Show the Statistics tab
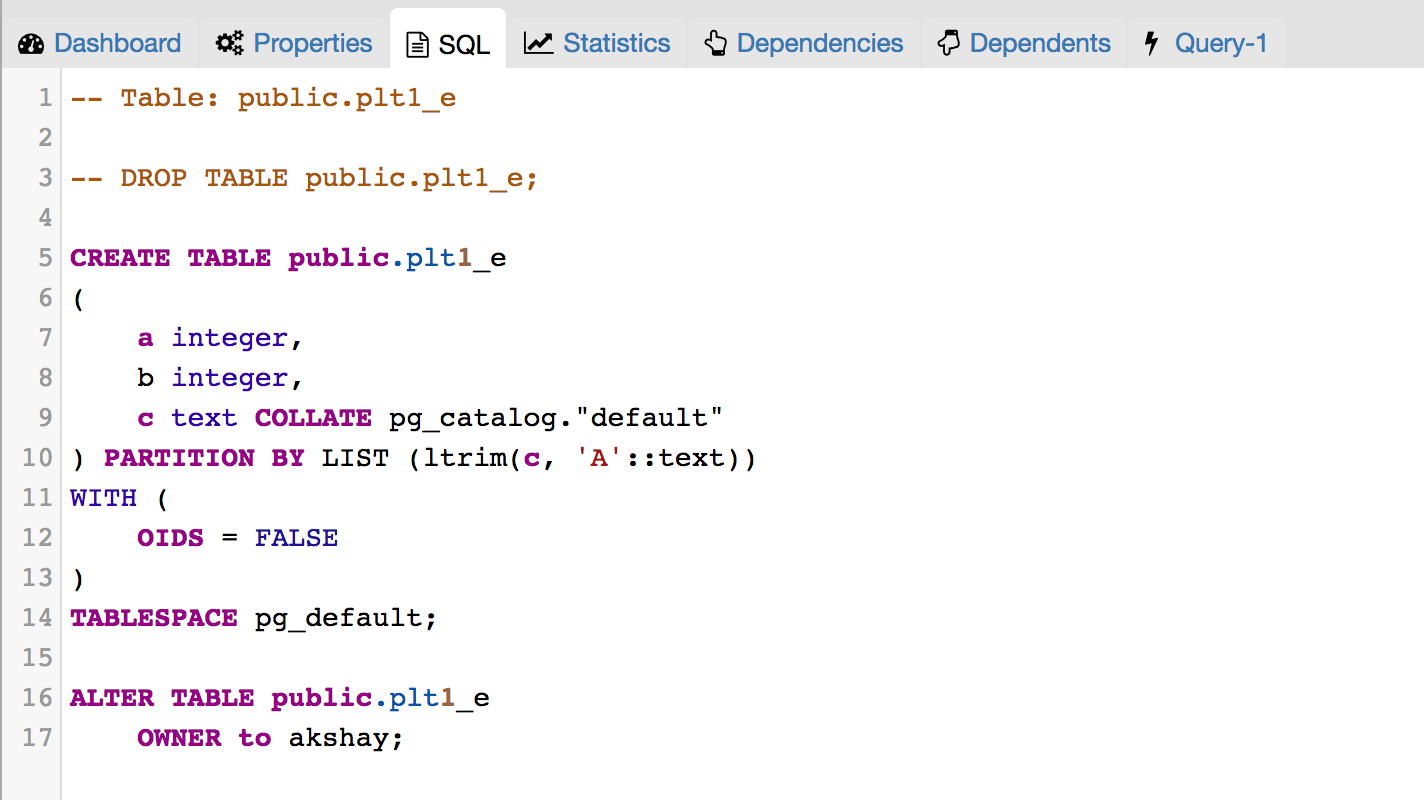The image size is (1424, 800). click(616, 44)
